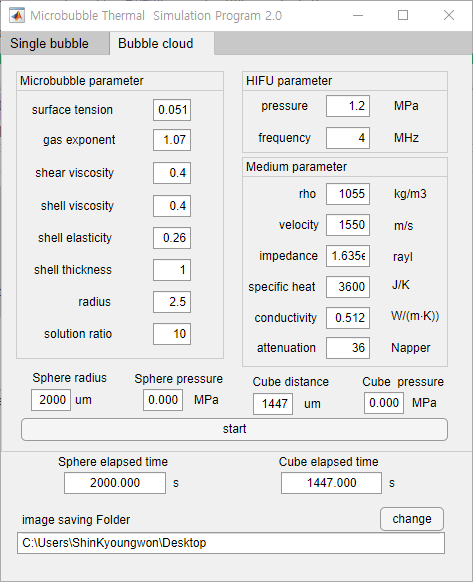This screenshot has height=582, width=473.
Task: Maximize the simulation program window
Action: click(x=403, y=15)
